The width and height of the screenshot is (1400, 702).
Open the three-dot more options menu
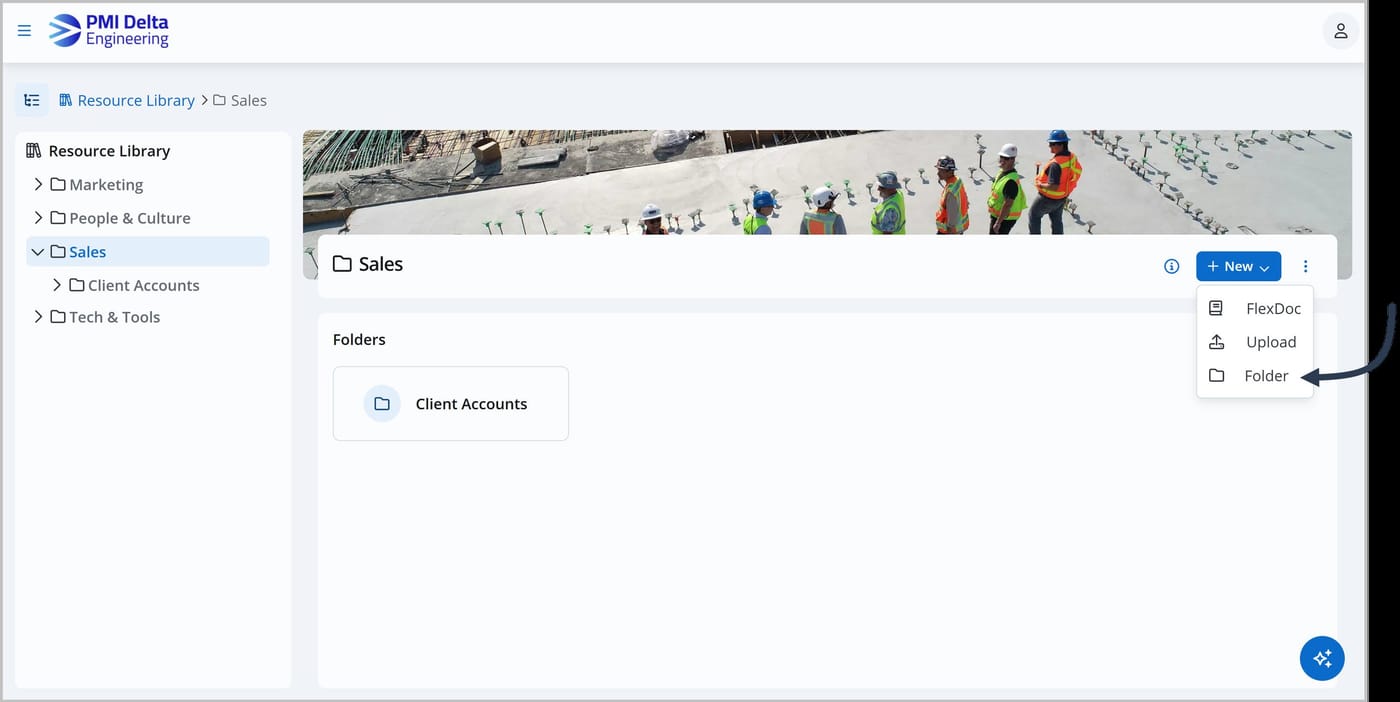coord(1305,266)
